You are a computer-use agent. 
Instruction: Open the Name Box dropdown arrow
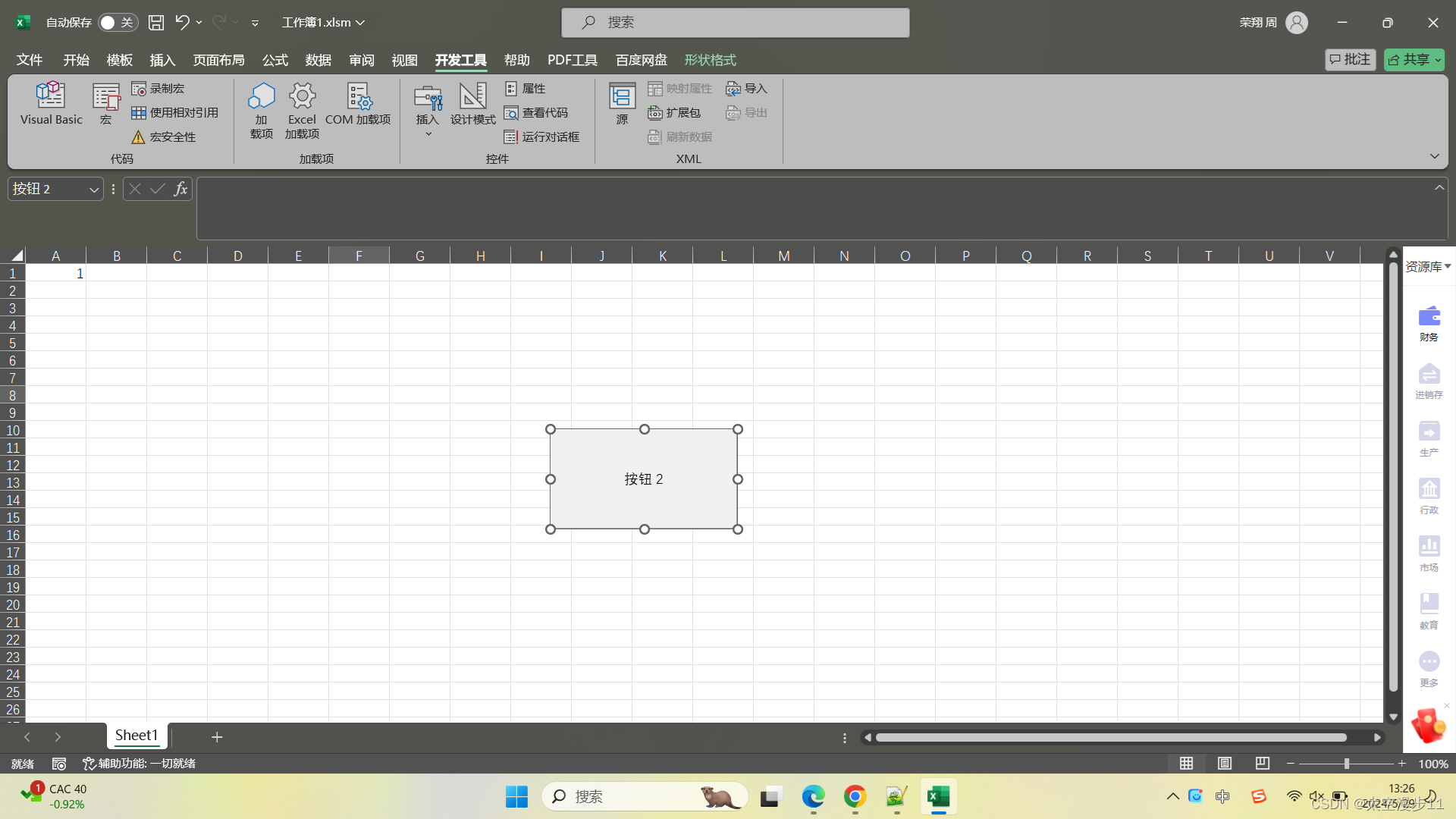pyautogui.click(x=94, y=190)
